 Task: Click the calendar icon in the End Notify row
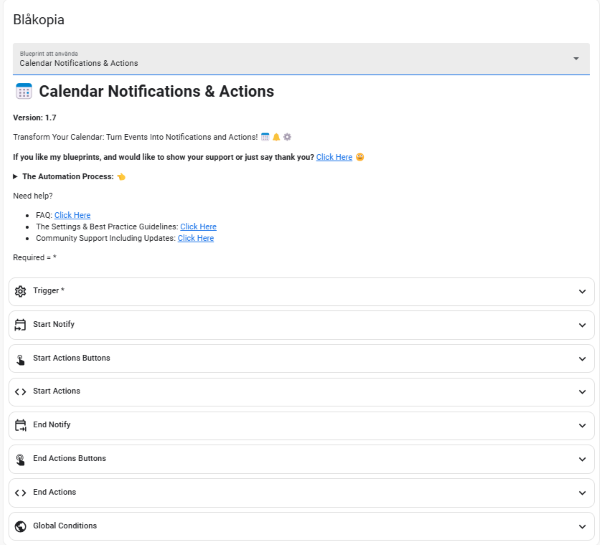click(x=20, y=425)
